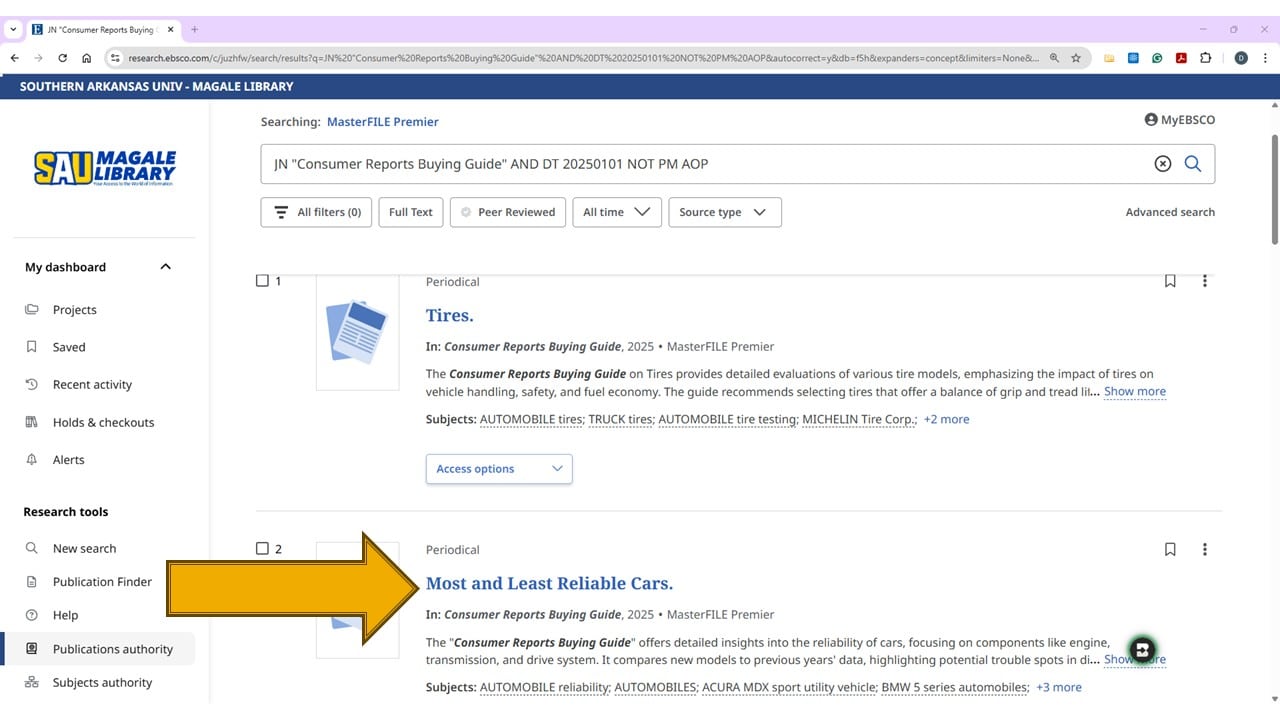Click the zoom magnifier icon in address bar
The height and width of the screenshot is (720, 1280).
pos(1054,58)
